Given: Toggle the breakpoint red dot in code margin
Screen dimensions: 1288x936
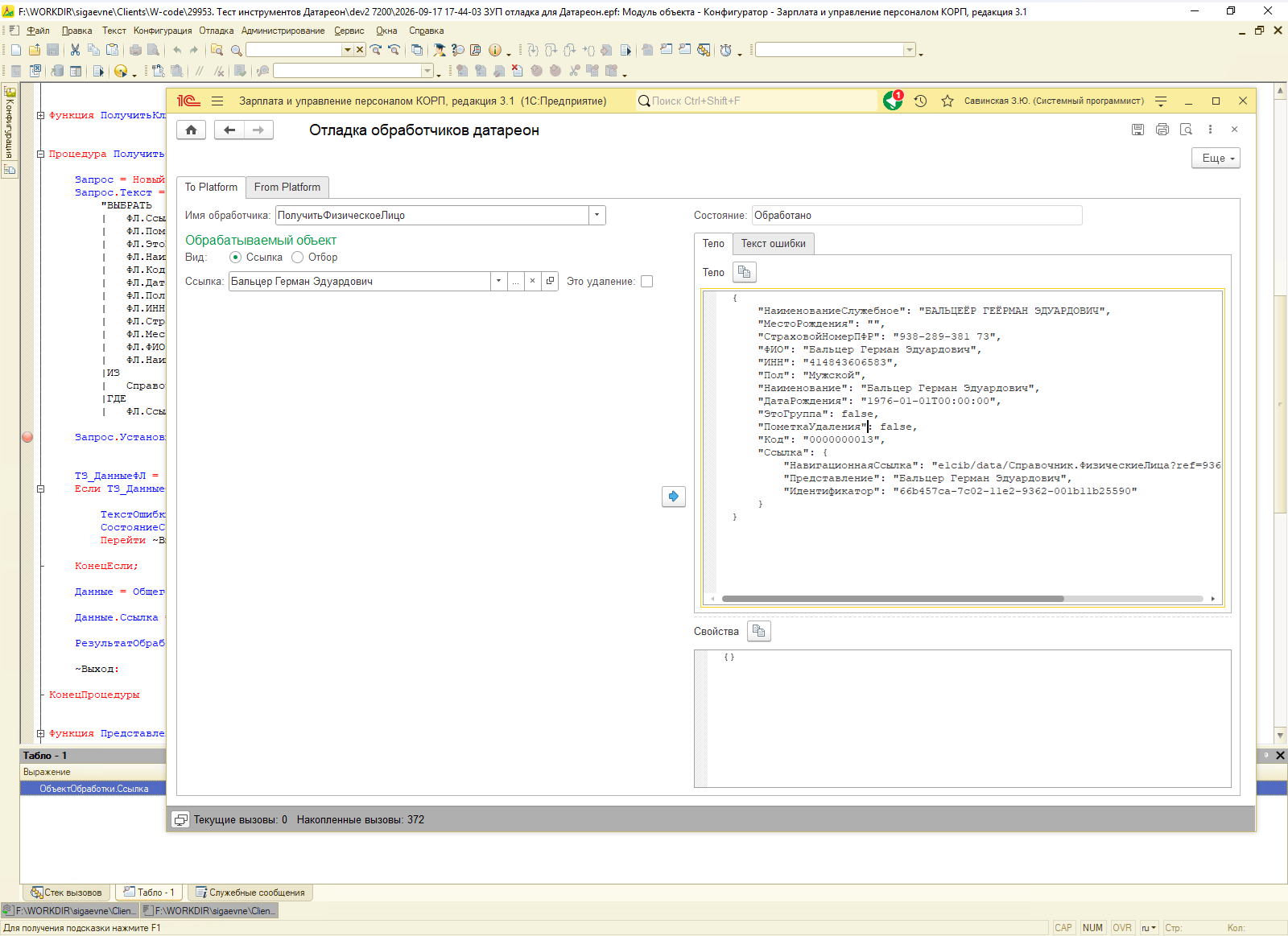Looking at the screenshot, I should pyautogui.click(x=27, y=437).
